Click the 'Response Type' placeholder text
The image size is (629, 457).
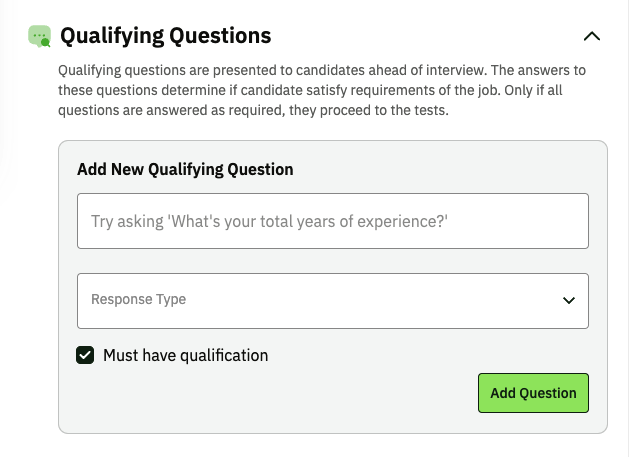pyautogui.click(x=138, y=300)
